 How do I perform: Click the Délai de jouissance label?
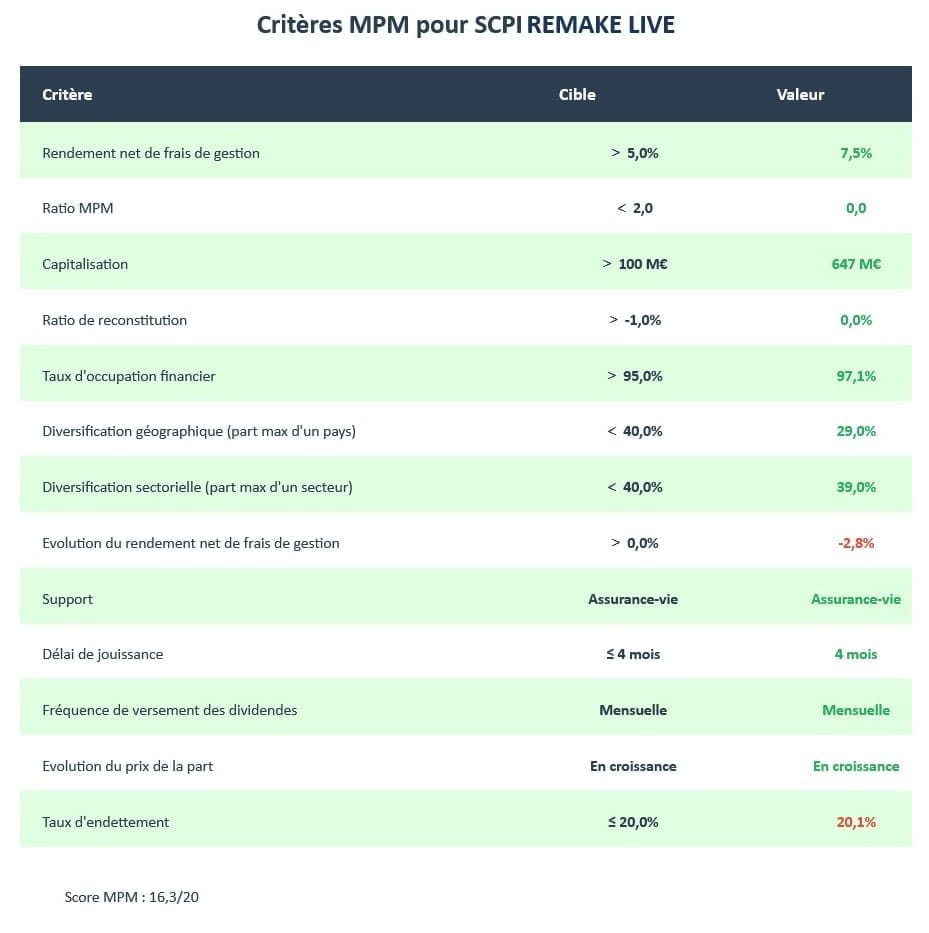tap(102, 655)
